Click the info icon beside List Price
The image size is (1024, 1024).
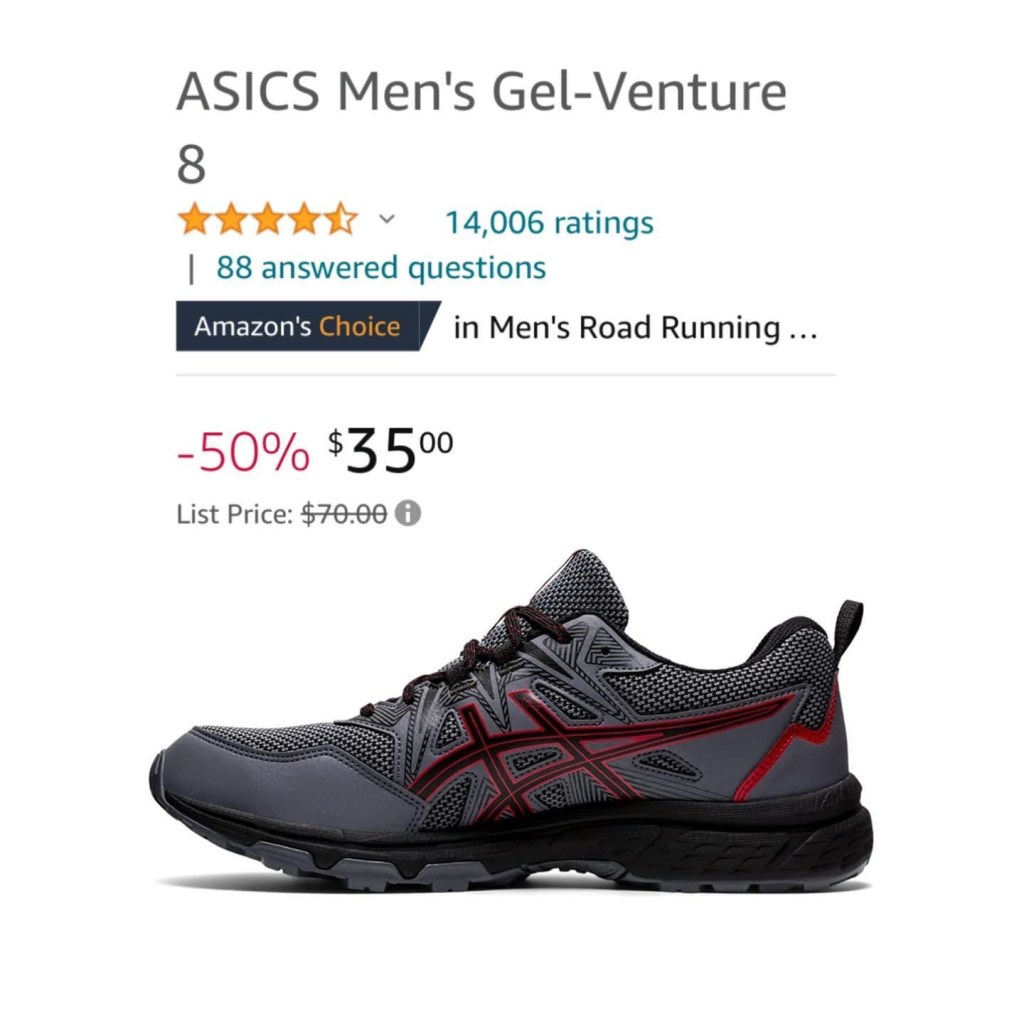tap(408, 514)
